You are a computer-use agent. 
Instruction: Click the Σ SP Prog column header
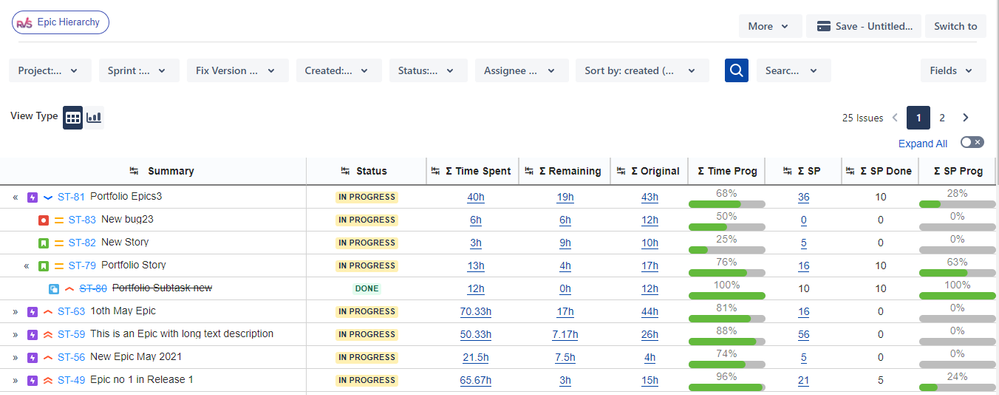[958, 171]
